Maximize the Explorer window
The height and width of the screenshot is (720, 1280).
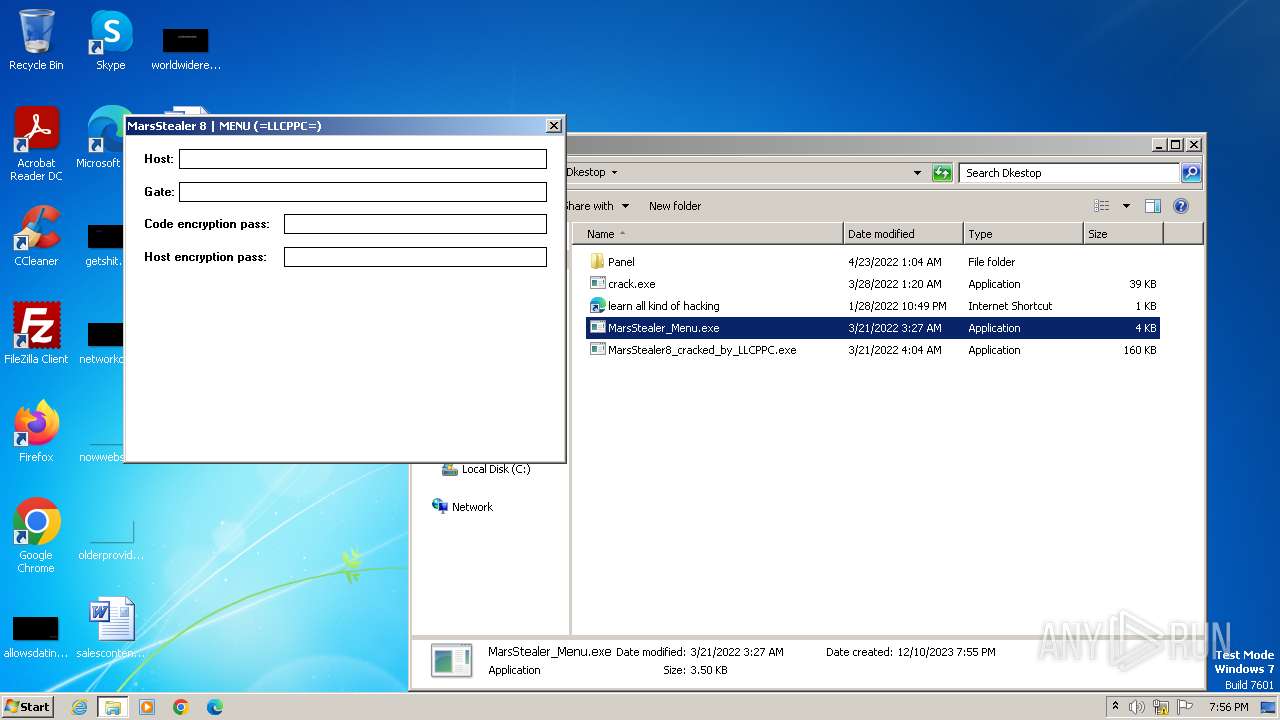coord(1176,145)
